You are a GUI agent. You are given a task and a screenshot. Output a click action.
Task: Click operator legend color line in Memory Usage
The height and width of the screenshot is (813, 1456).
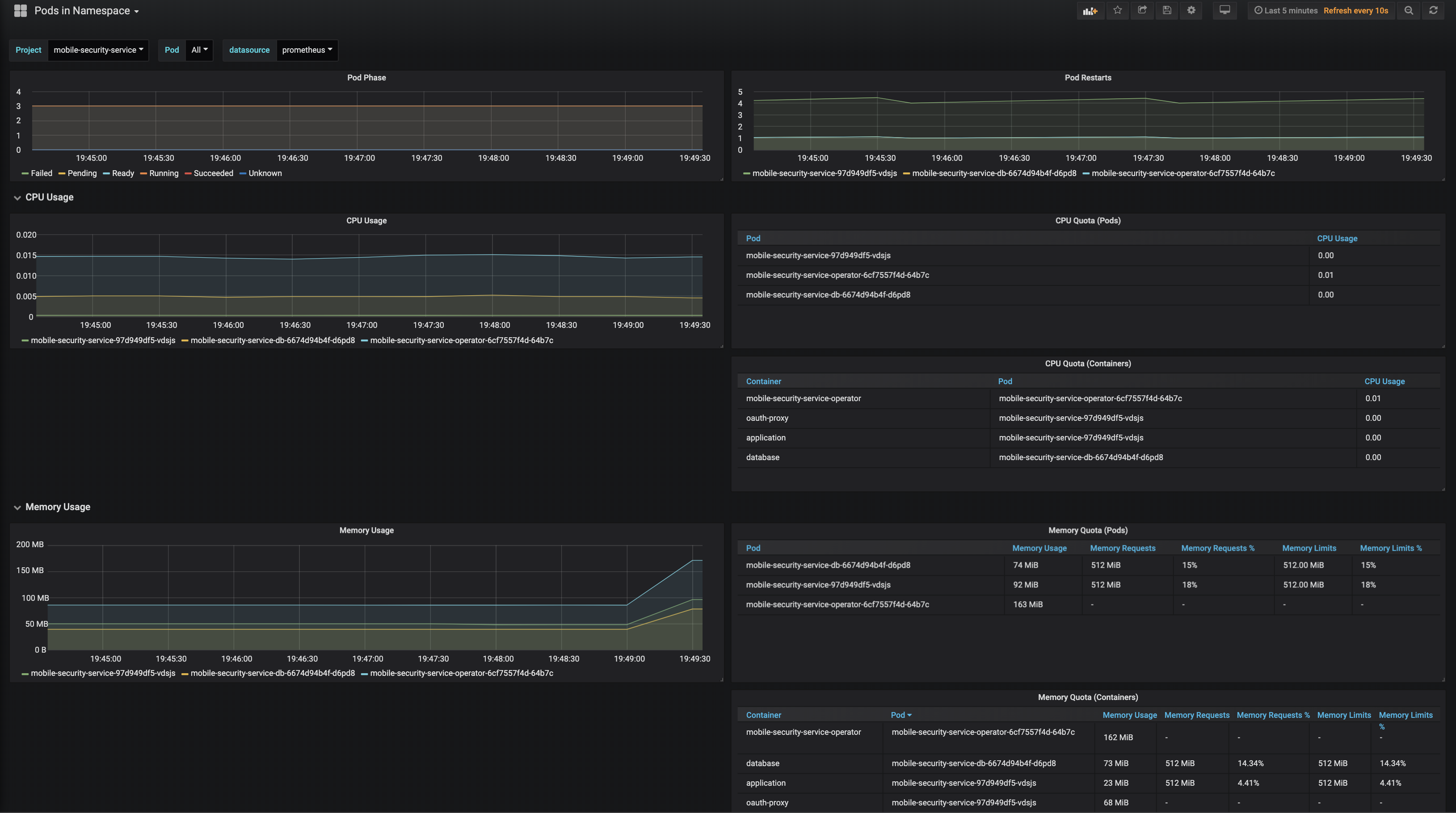coord(365,674)
